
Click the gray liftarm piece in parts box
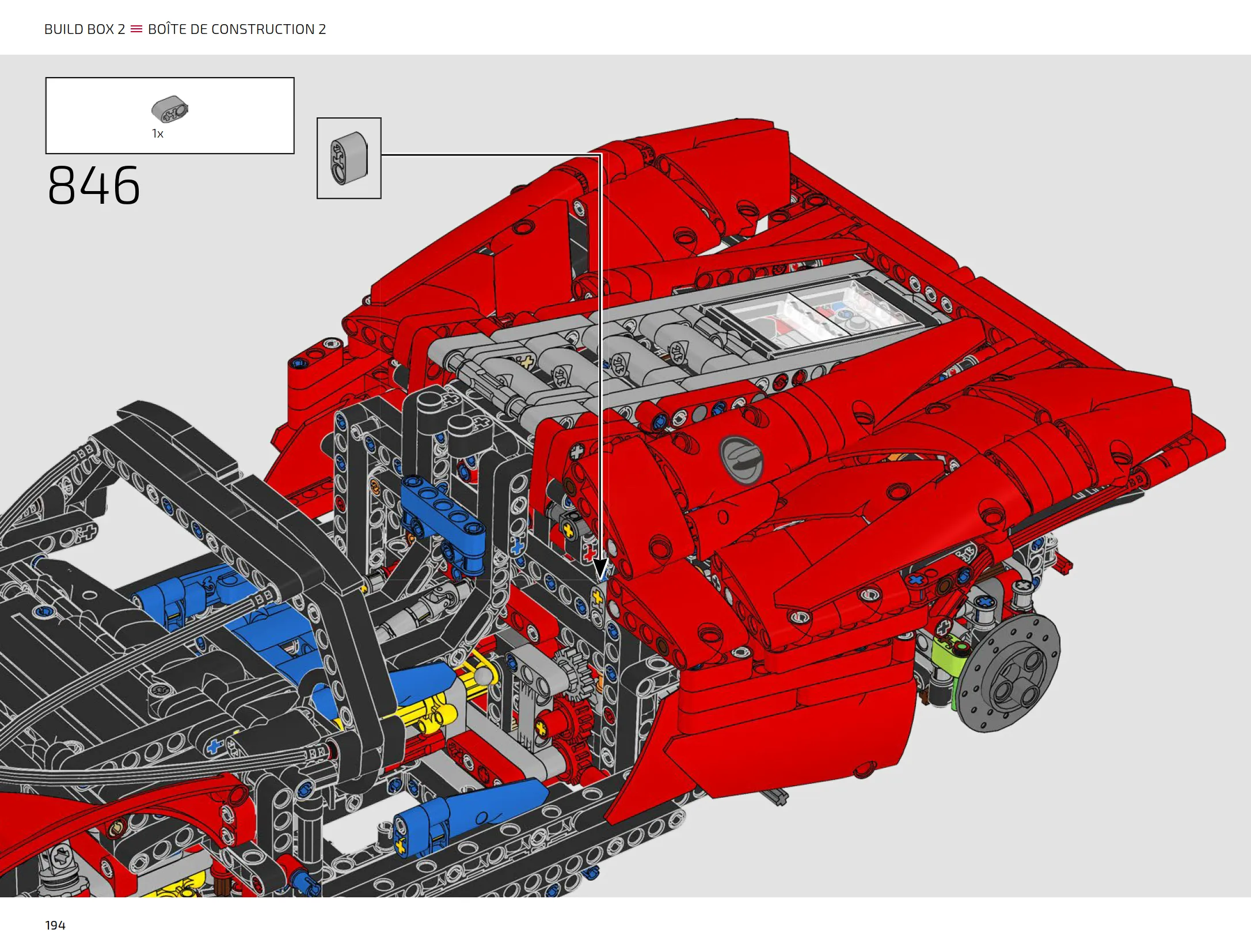[170, 109]
